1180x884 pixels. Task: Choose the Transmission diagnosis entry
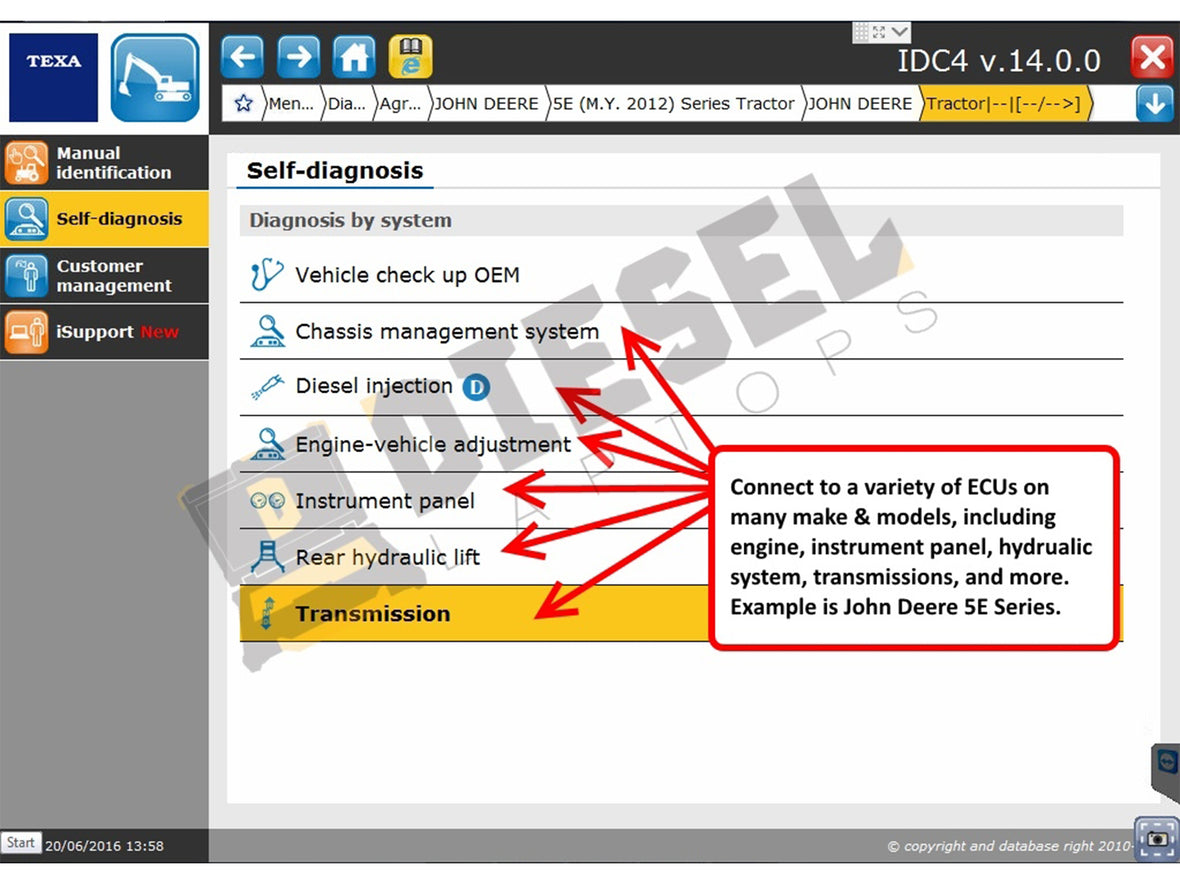[x=372, y=614]
